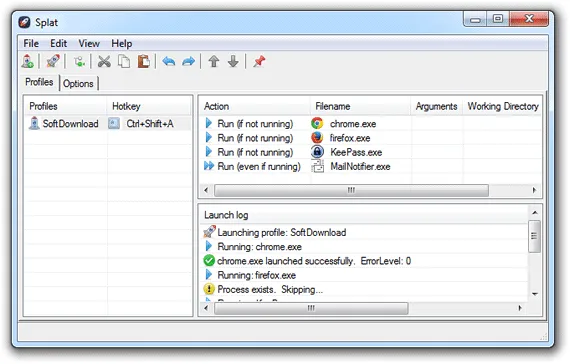Viewport: 570px width, 364px height.
Task: Click right arrow of launch log horizontal scrollbar
Action: coord(520,308)
